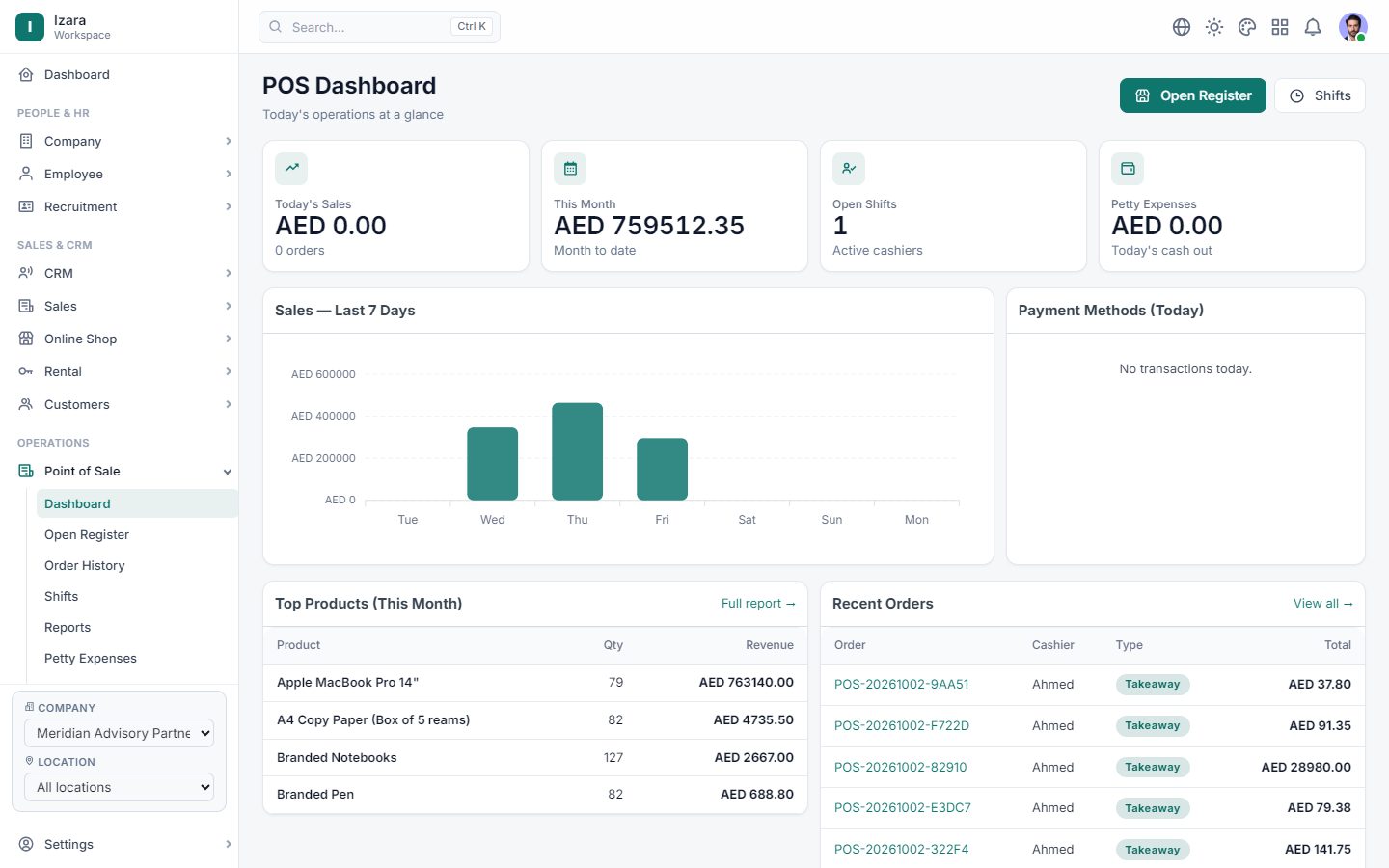Click the Open Shifts user icon

point(849,169)
